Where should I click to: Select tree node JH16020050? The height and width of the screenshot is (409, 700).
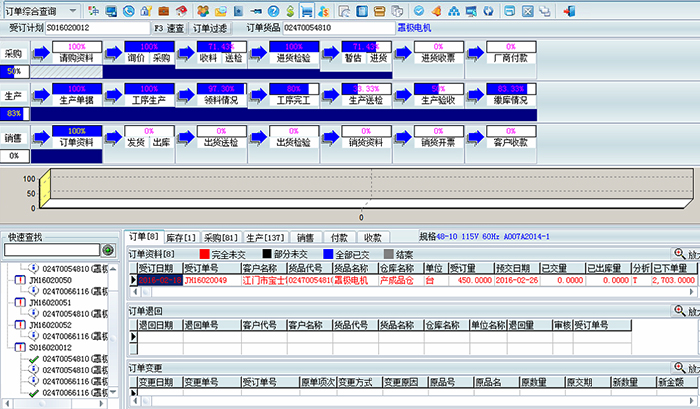click(x=50, y=280)
